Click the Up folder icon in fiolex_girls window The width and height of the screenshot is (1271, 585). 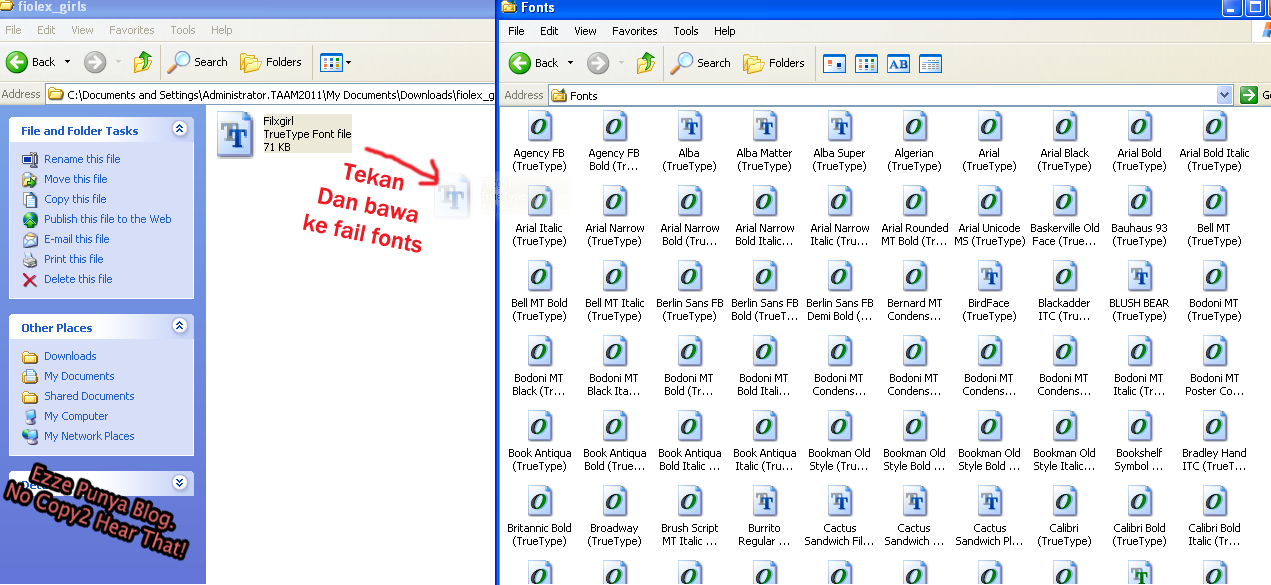coord(143,62)
